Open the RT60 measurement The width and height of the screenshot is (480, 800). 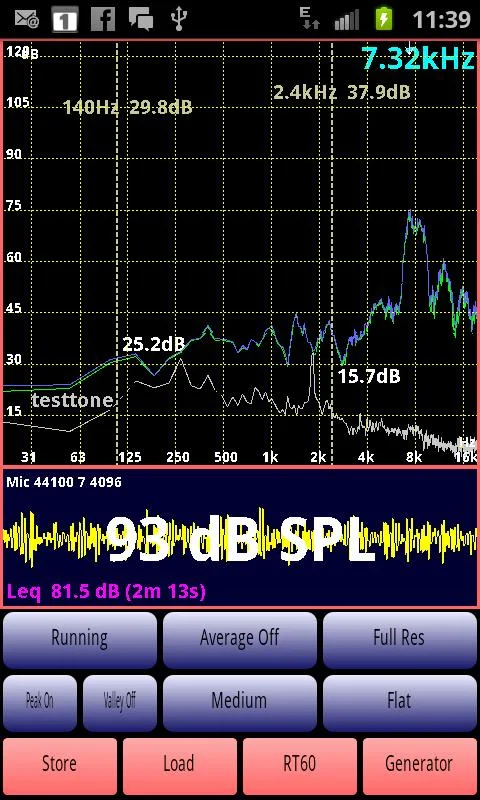pyautogui.click(x=299, y=767)
